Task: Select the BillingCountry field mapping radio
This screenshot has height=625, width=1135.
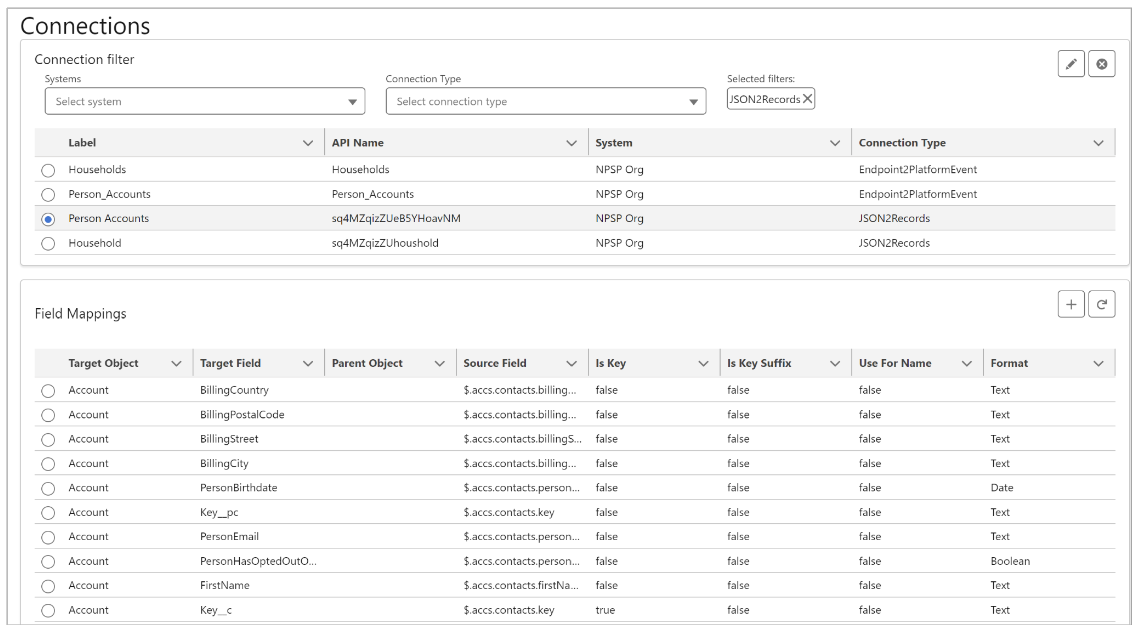Action: (x=47, y=390)
